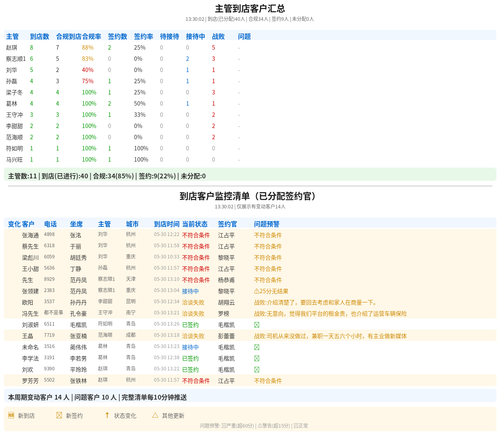The image size is (500, 448).
Task: Click supervisor name 王守冲 in summary table
Action: pos(14,115)
